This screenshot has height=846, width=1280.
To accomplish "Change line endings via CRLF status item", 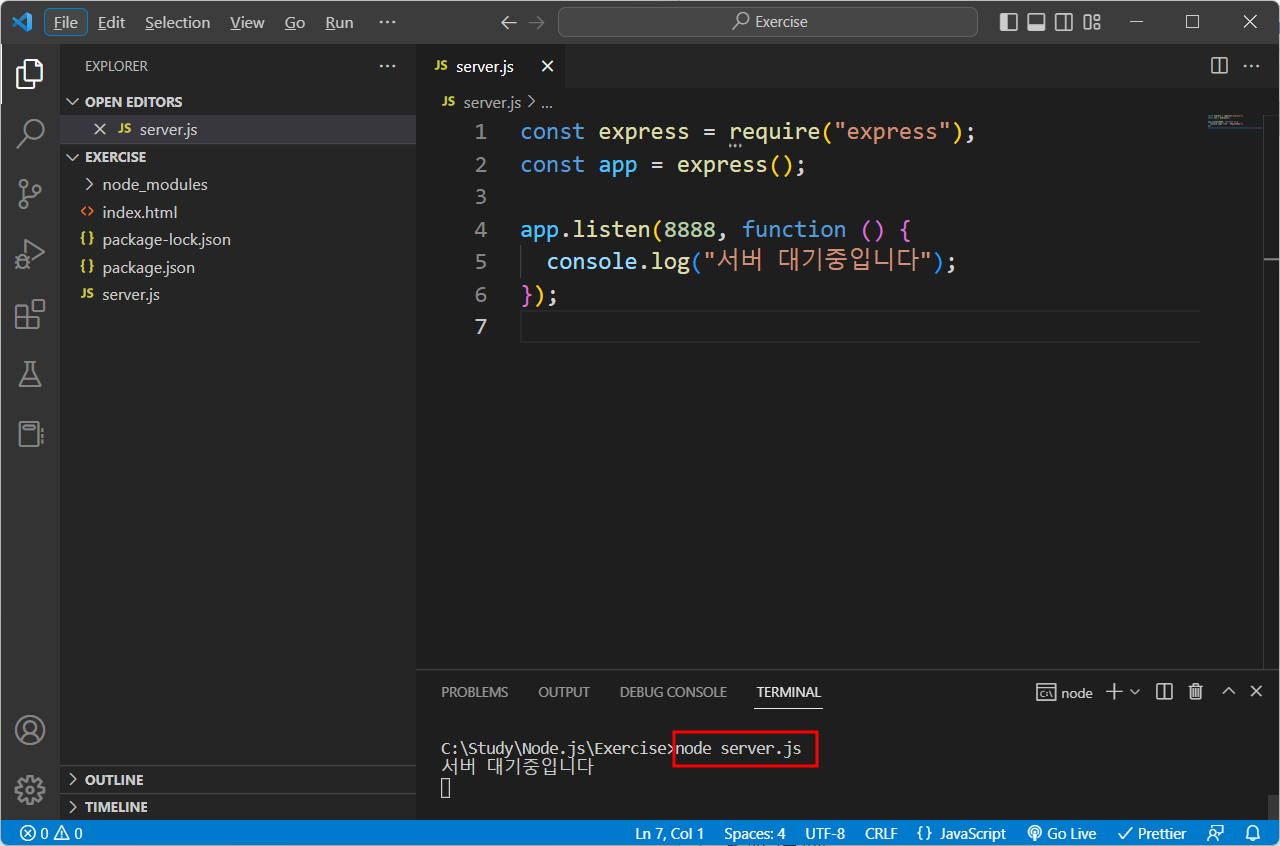I will coord(881,833).
